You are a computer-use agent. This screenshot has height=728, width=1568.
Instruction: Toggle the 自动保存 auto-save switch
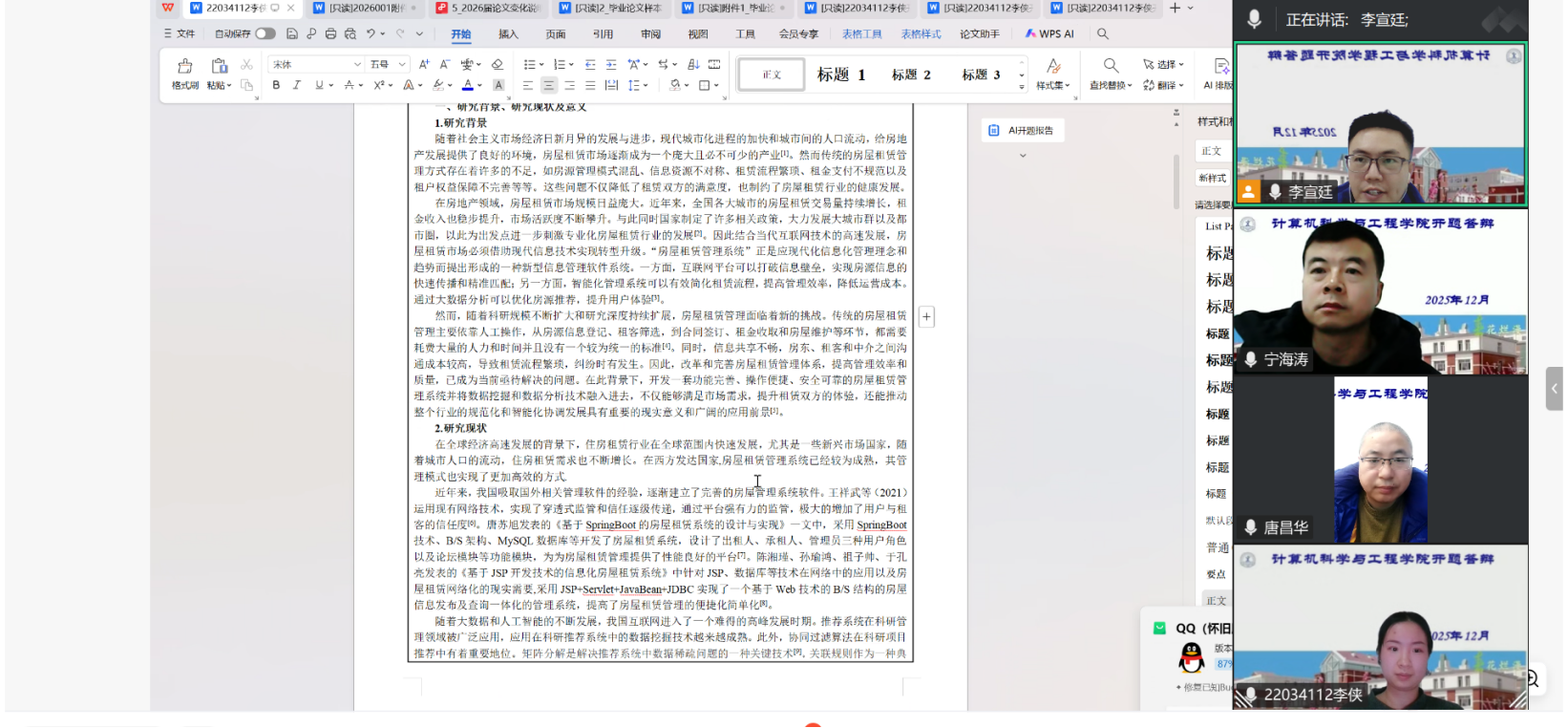click(x=265, y=33)
